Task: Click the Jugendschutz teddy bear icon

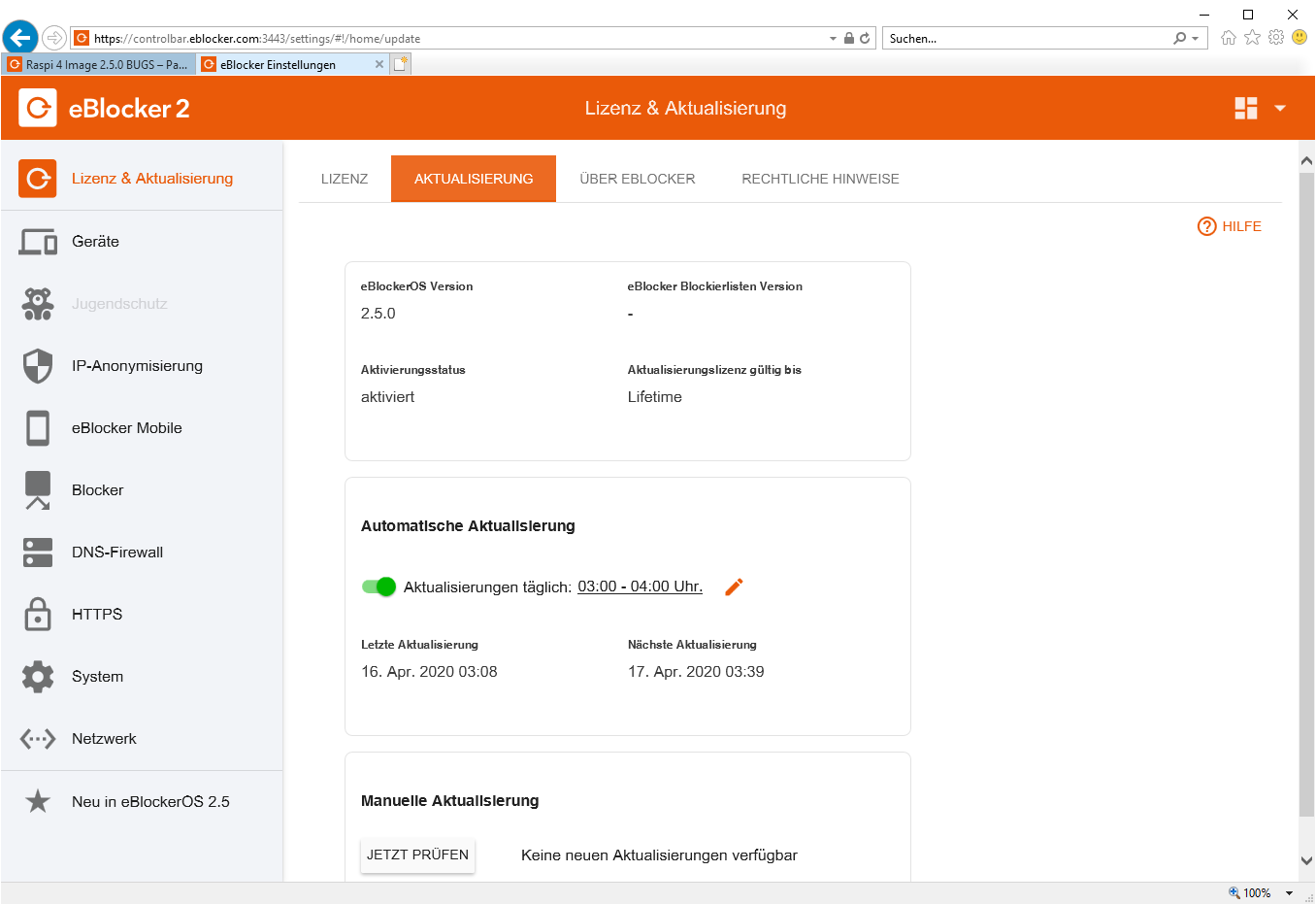Action: point(38,304)
